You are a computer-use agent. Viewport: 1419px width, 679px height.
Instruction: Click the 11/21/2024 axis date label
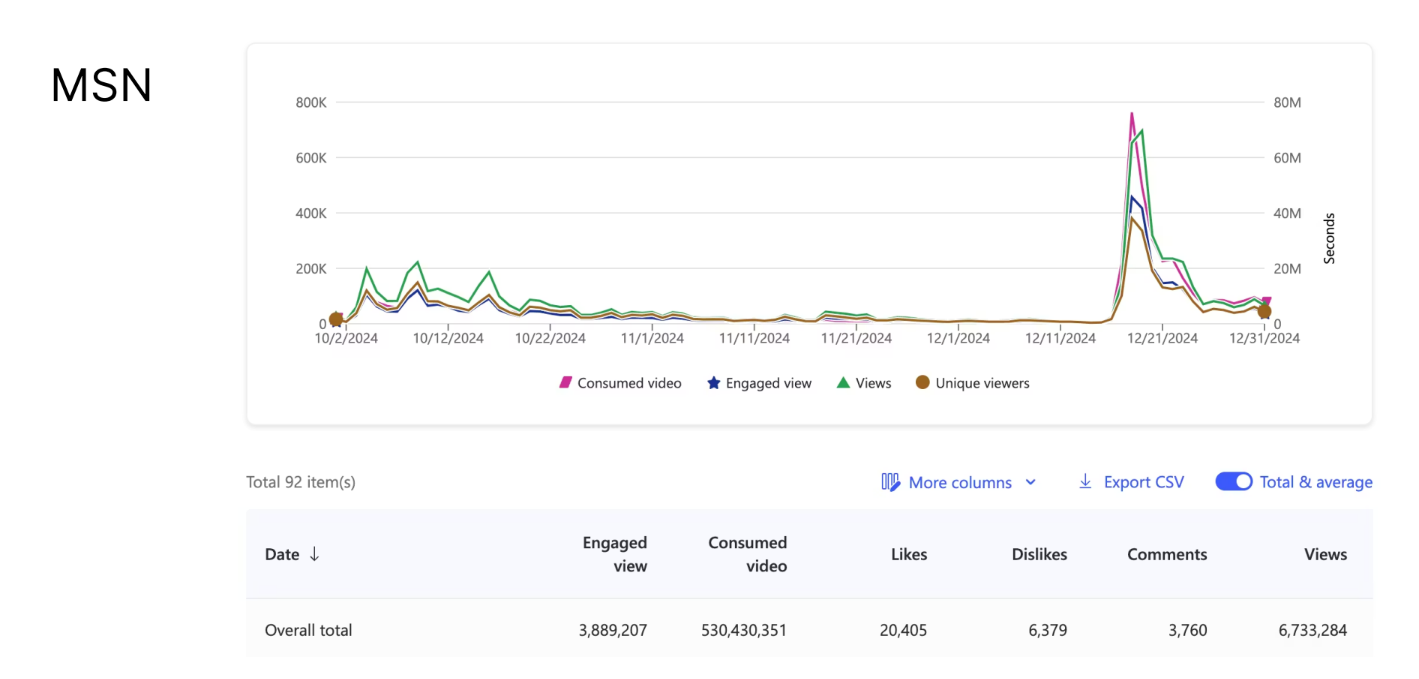pos(856,338)
